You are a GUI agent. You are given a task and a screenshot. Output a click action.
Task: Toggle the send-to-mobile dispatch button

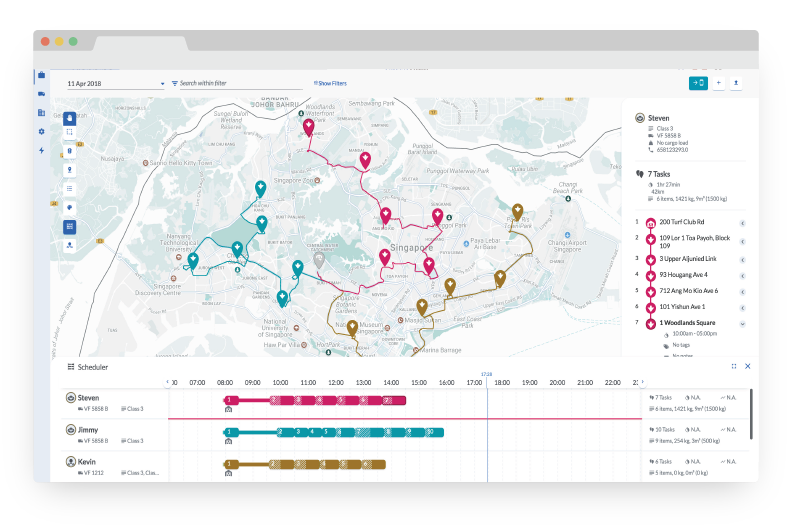pyautogui.click(x=698, y=83)
